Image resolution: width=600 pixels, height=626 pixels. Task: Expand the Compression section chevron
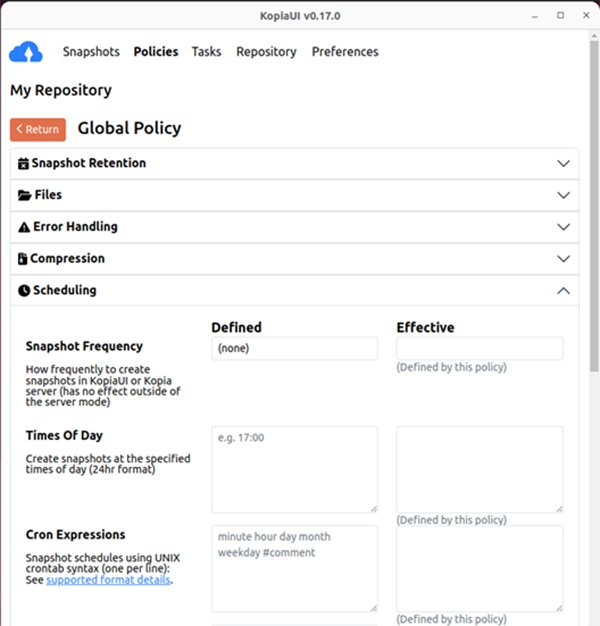pos(563,259)
